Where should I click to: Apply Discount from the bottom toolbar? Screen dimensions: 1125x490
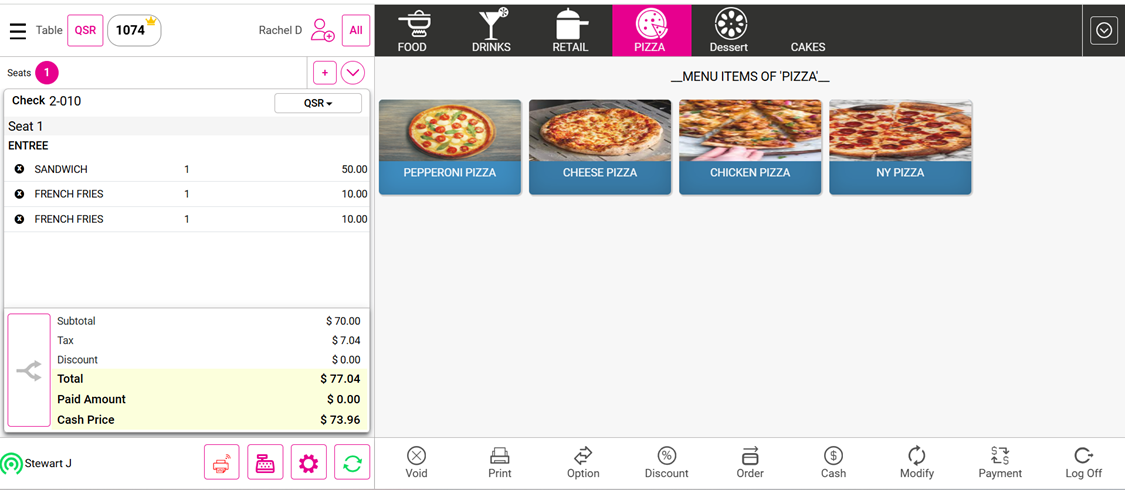[x=666, y=463]
